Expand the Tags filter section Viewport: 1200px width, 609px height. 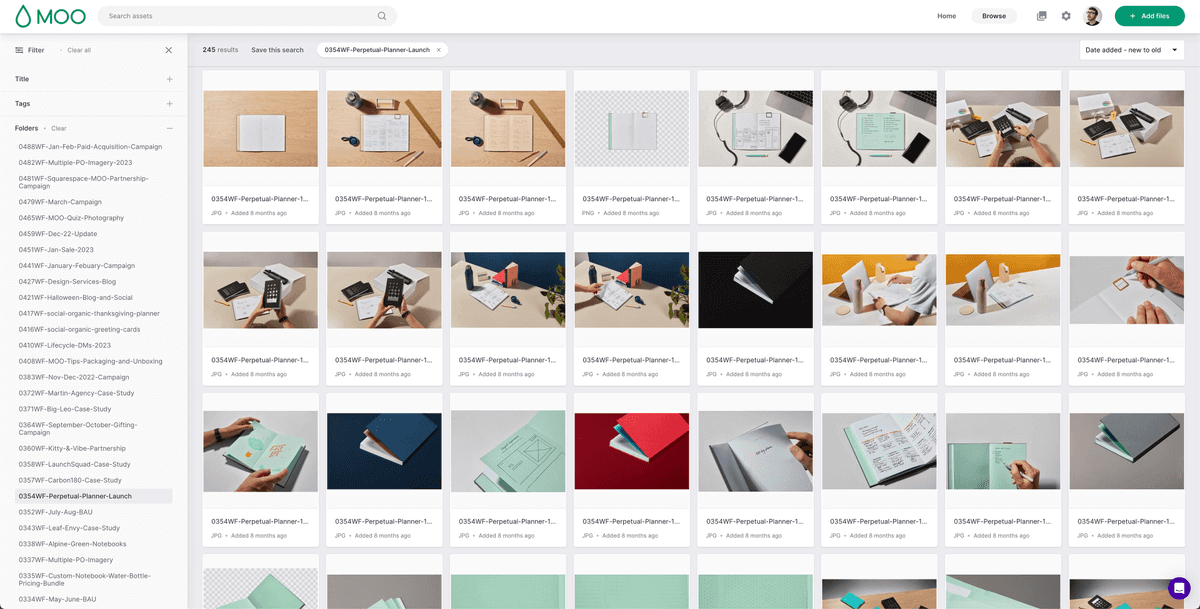click(169, 104)
